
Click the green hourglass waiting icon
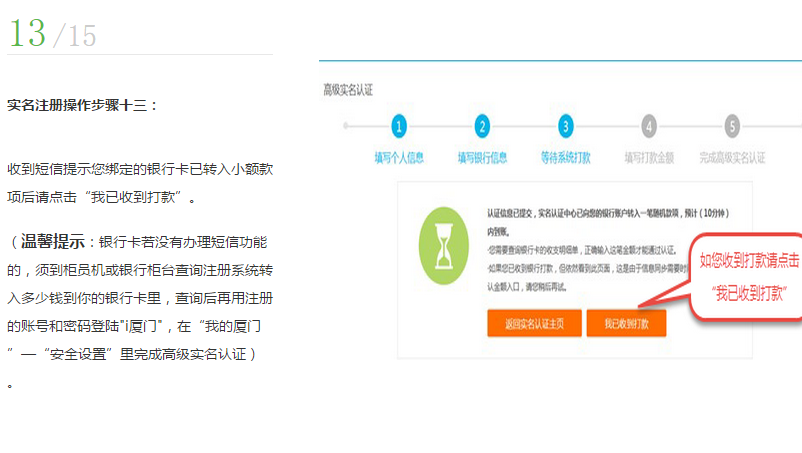(x=444, y=242)
